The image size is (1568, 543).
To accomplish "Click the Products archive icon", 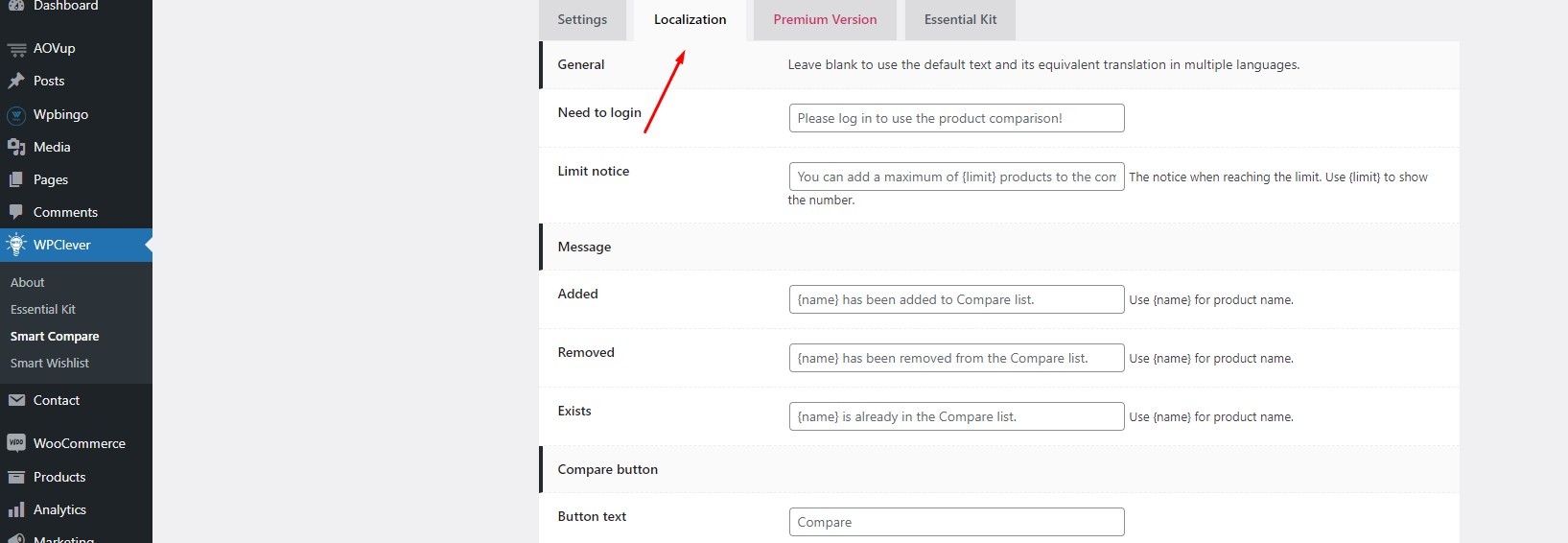I will (16, 477).
